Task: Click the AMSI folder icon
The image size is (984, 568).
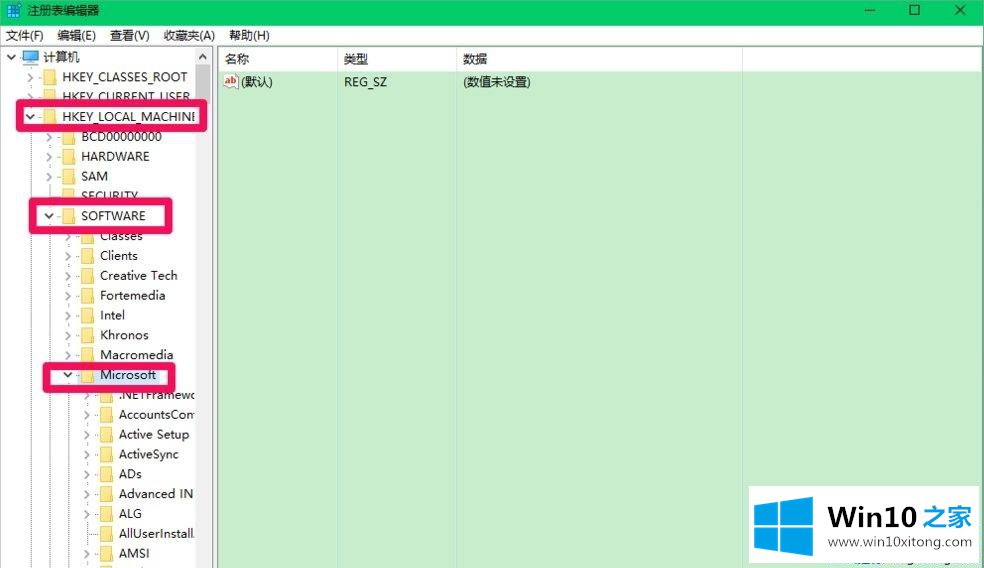Action: tap(106, 554)
